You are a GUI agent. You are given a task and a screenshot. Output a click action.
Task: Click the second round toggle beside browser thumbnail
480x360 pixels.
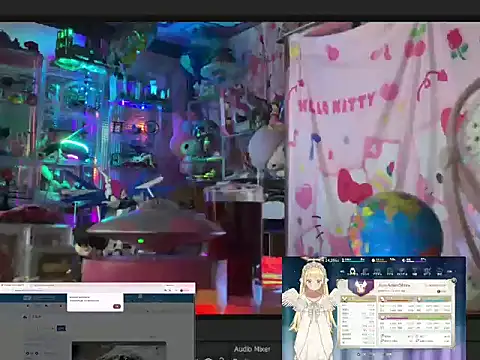click(36, 353)
